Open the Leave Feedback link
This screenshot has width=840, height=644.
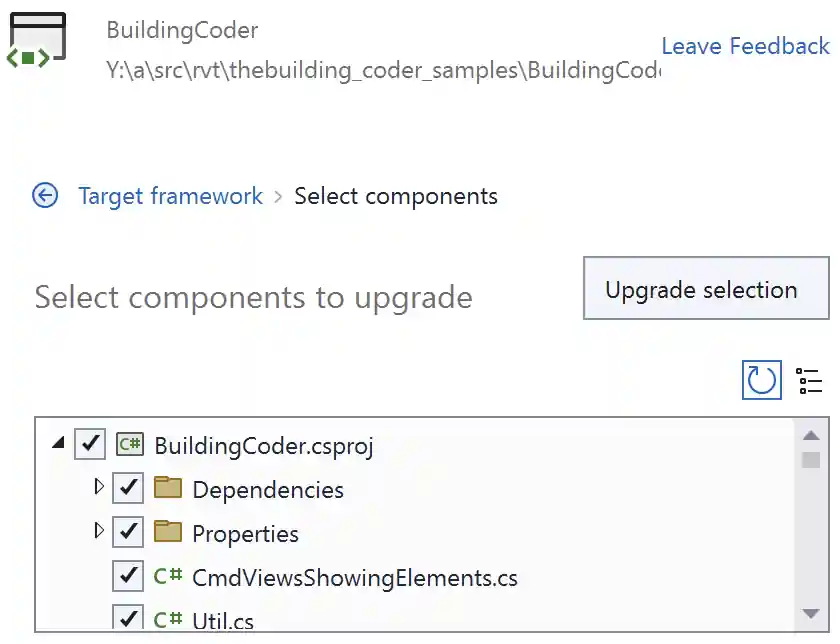click(x=745, y=46)
